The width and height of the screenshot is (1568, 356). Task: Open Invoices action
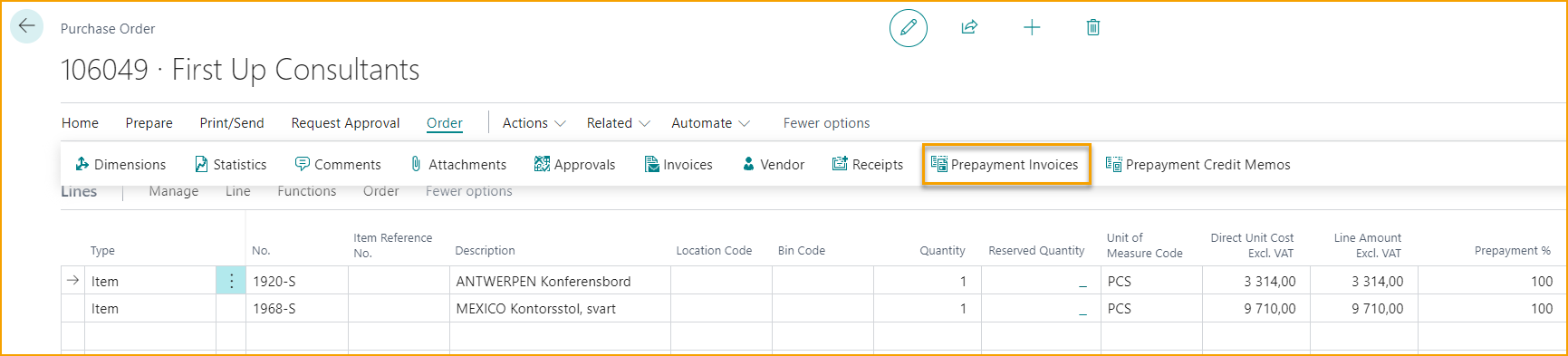pyautogui.click(x=678, y=164)
